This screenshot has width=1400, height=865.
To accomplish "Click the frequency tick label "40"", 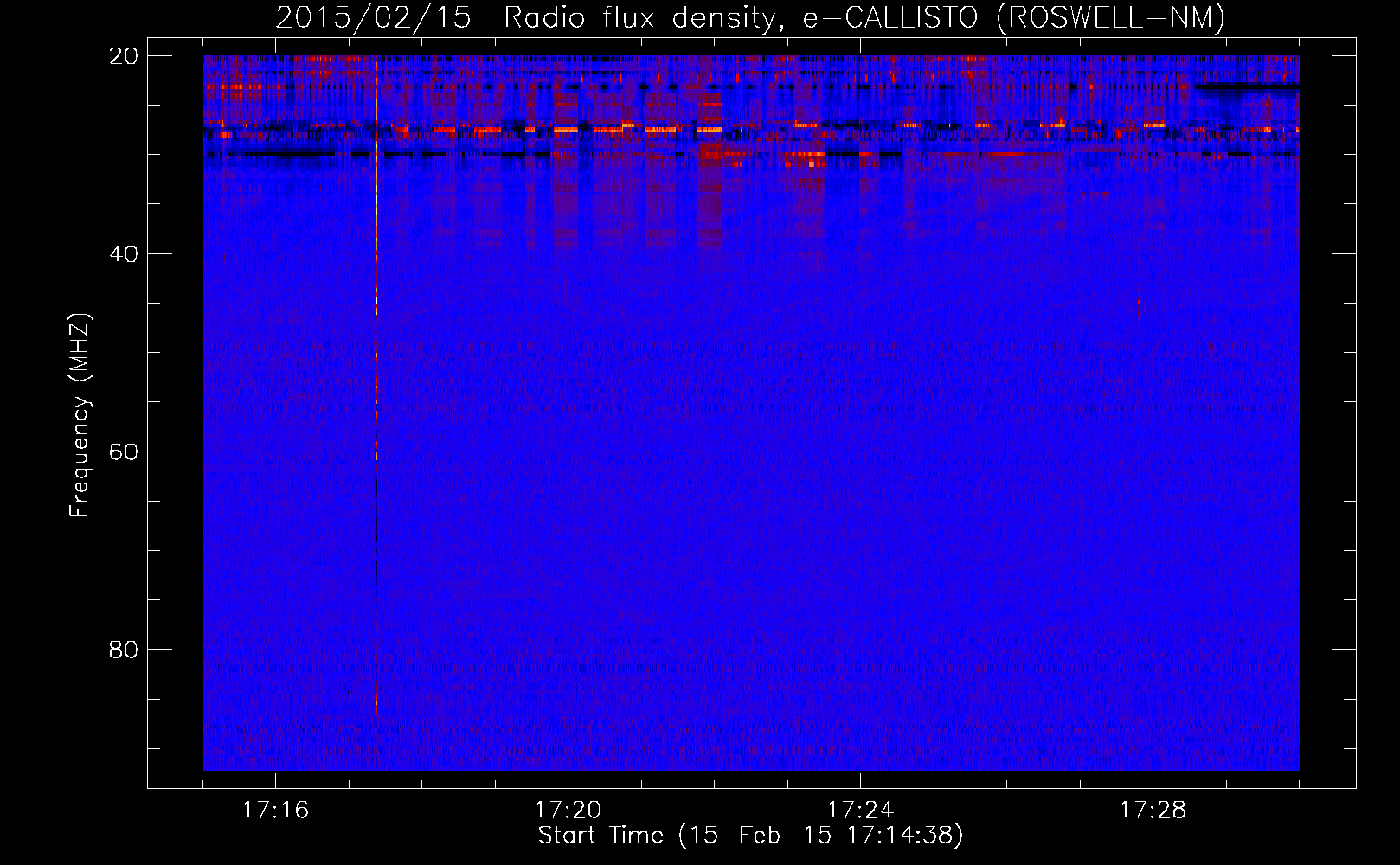I will pos(124,254).
